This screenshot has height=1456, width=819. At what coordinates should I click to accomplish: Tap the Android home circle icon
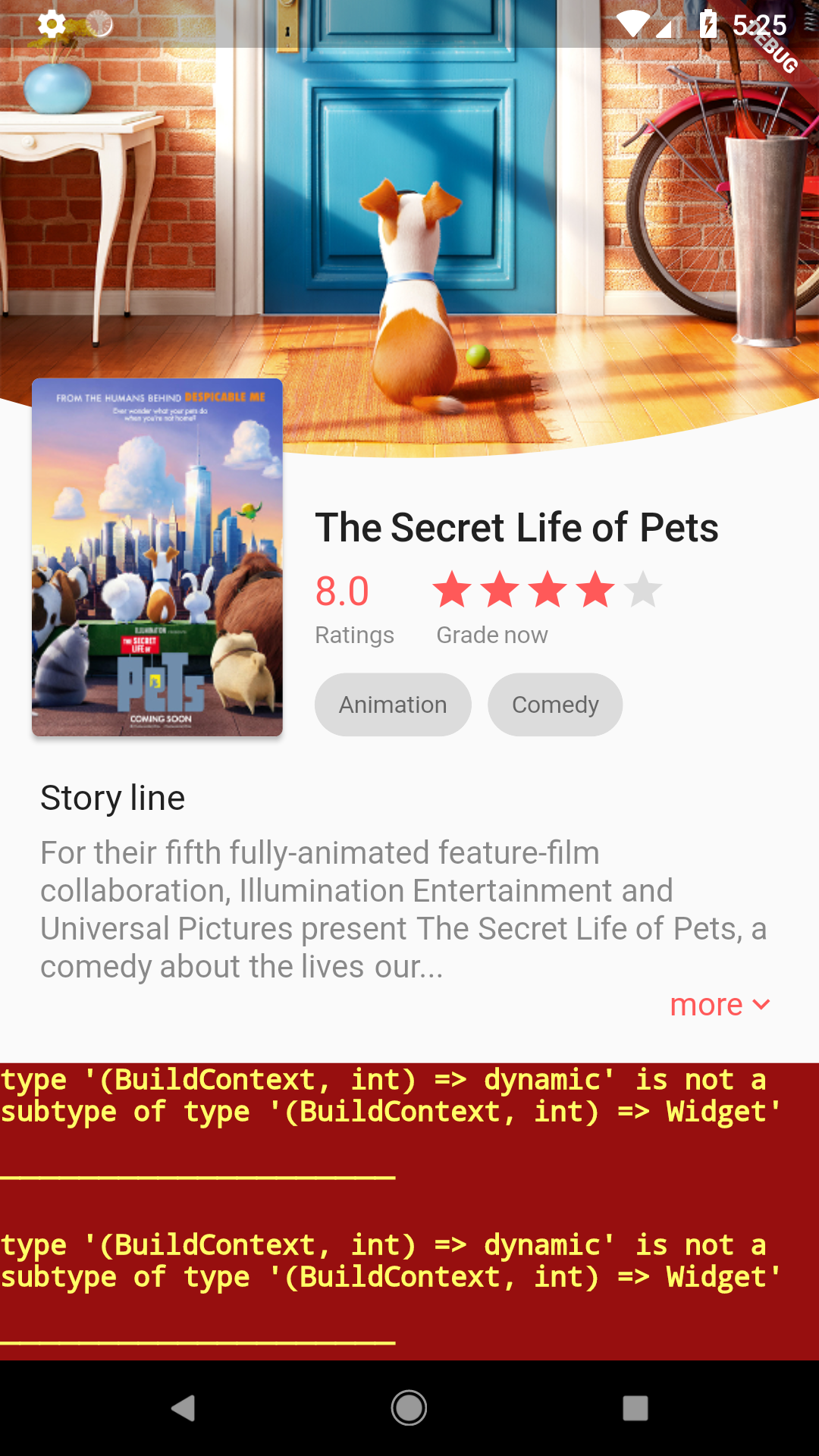coord(409,1408)
